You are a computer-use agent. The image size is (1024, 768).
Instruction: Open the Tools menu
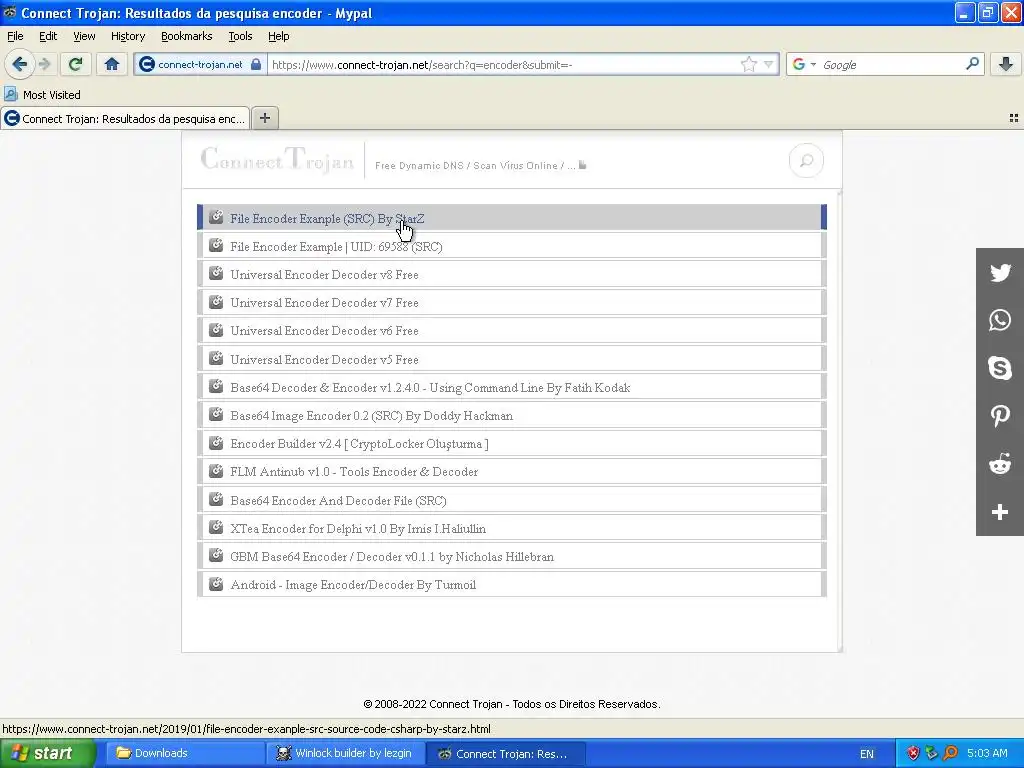pyautogui.click(x=240, y=36)
